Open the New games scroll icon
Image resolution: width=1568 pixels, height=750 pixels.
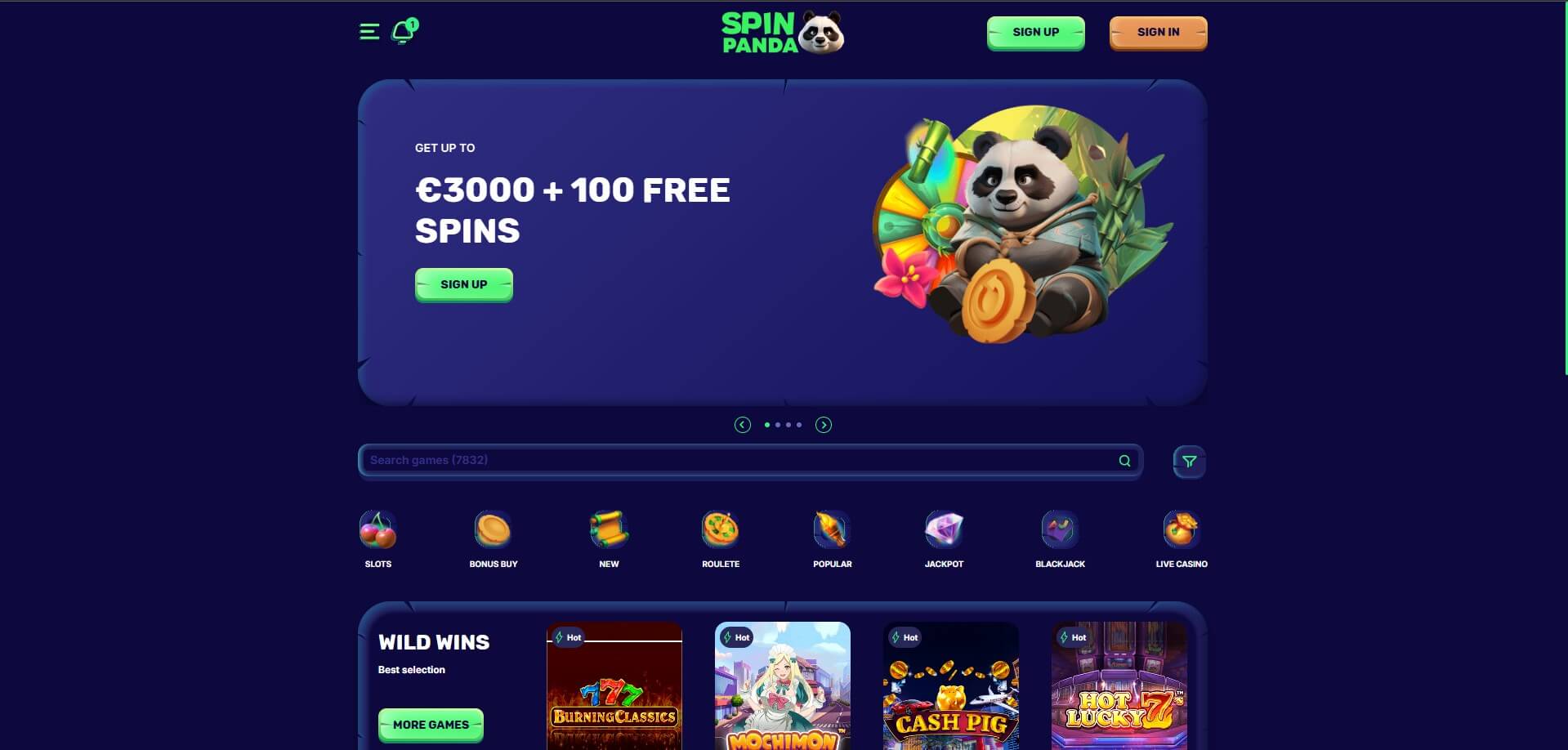[609, 529]
